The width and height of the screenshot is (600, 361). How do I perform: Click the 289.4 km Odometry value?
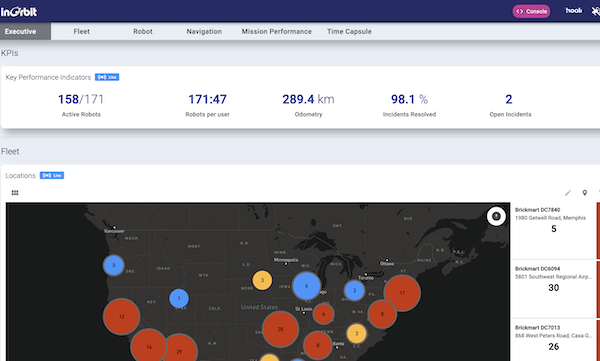coord(308,100)
